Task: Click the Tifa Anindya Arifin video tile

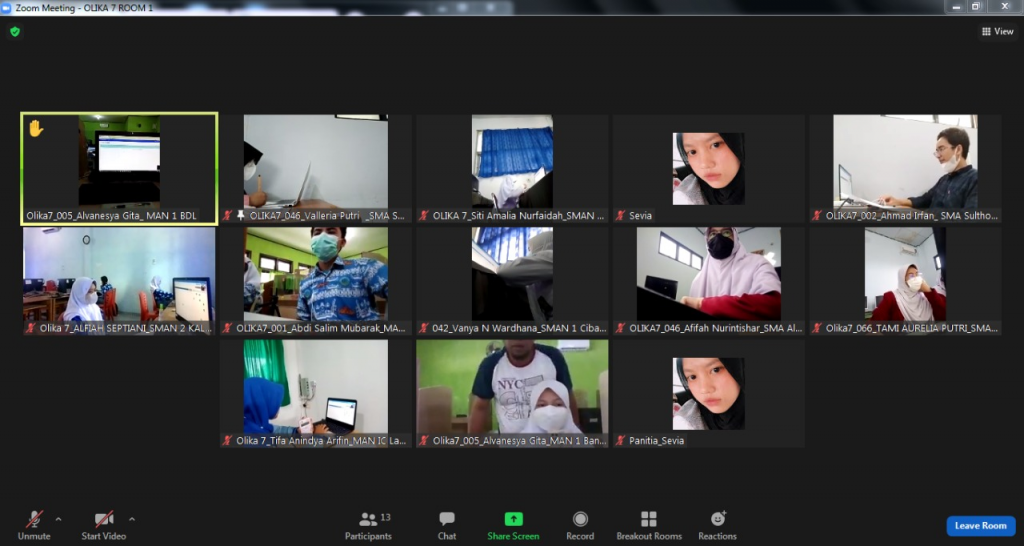Action: (316, 393)
